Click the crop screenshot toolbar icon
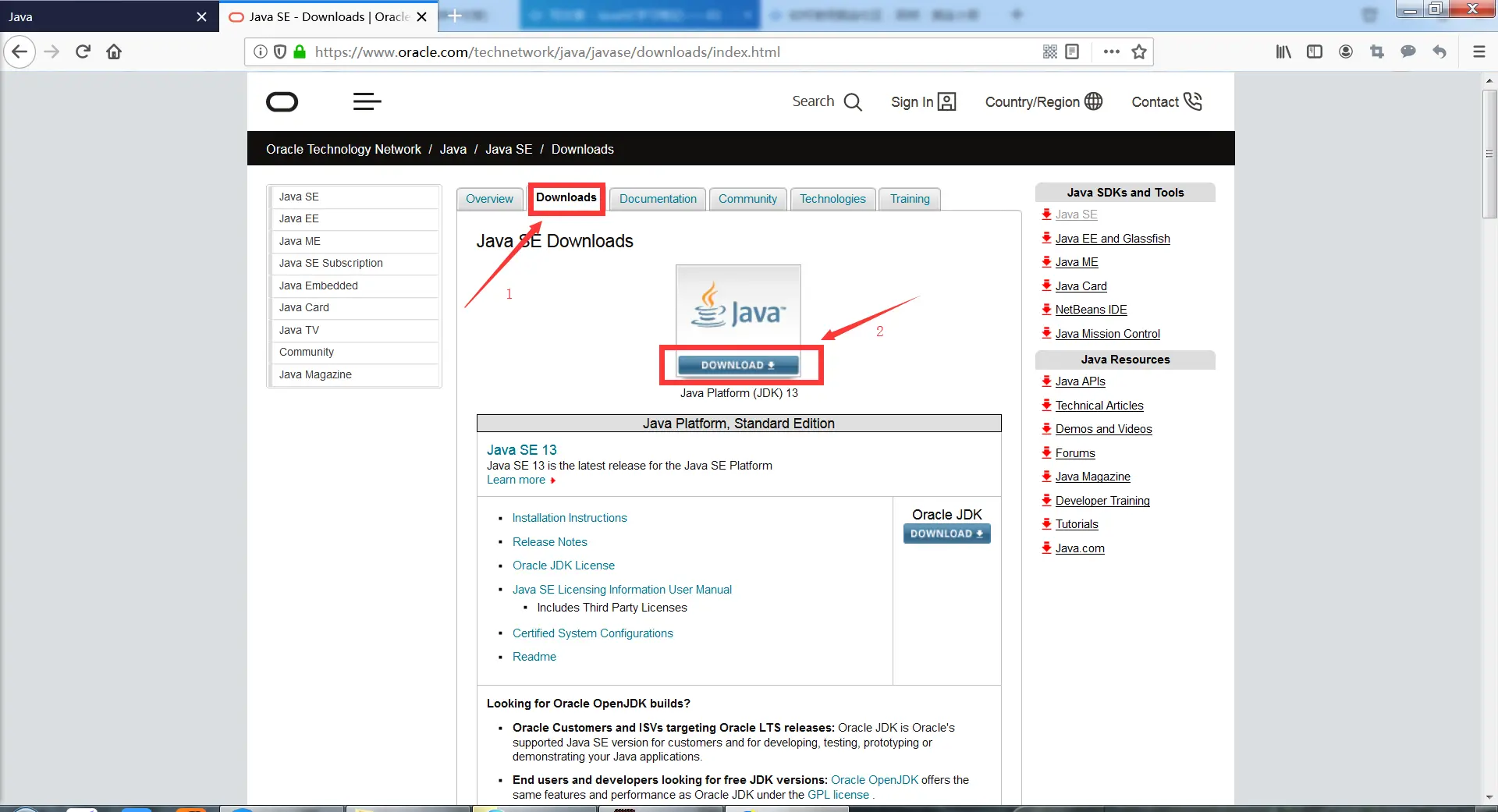The width and height of the screenshot is (1498, 812). pyautogui.click(x=1377, y=52)
